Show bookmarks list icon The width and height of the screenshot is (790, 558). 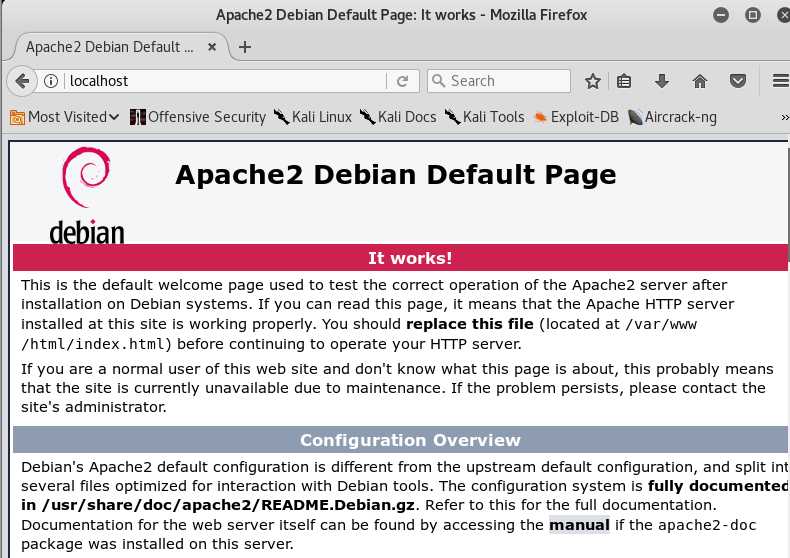625,81
